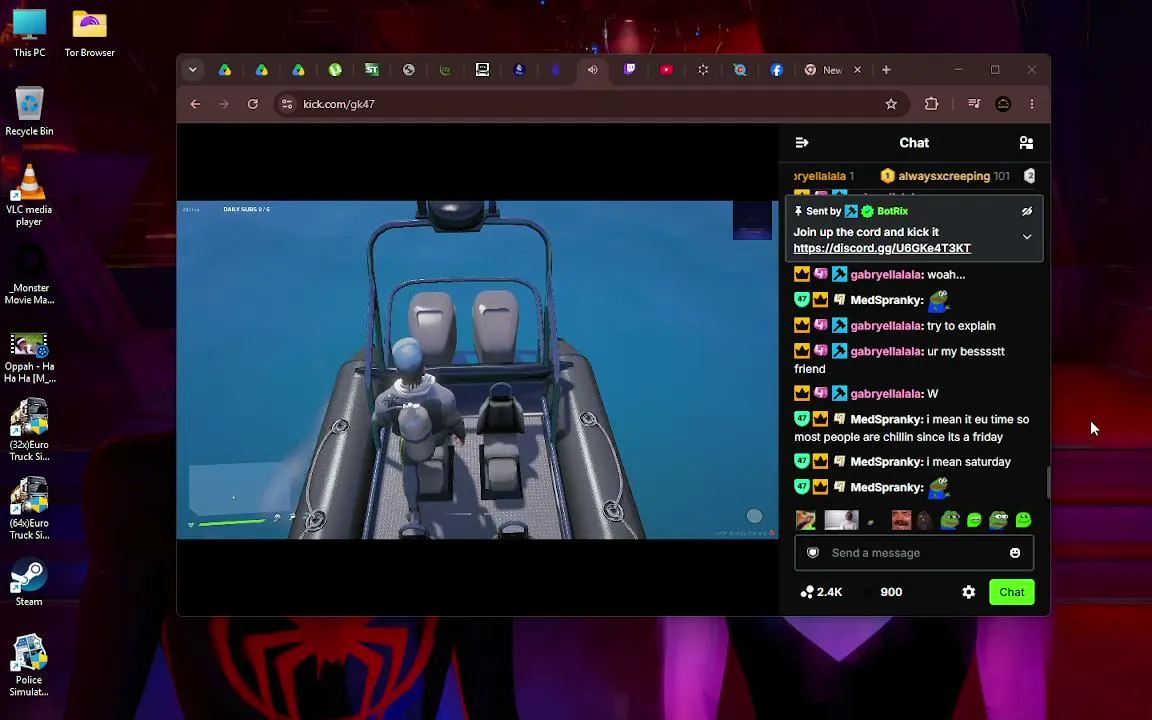Image resolution: width=1152 pixels, height=720 pixels.
Task: Select the Oppah - Ha Ha Ha video file
Action: [x=29, y=358]
